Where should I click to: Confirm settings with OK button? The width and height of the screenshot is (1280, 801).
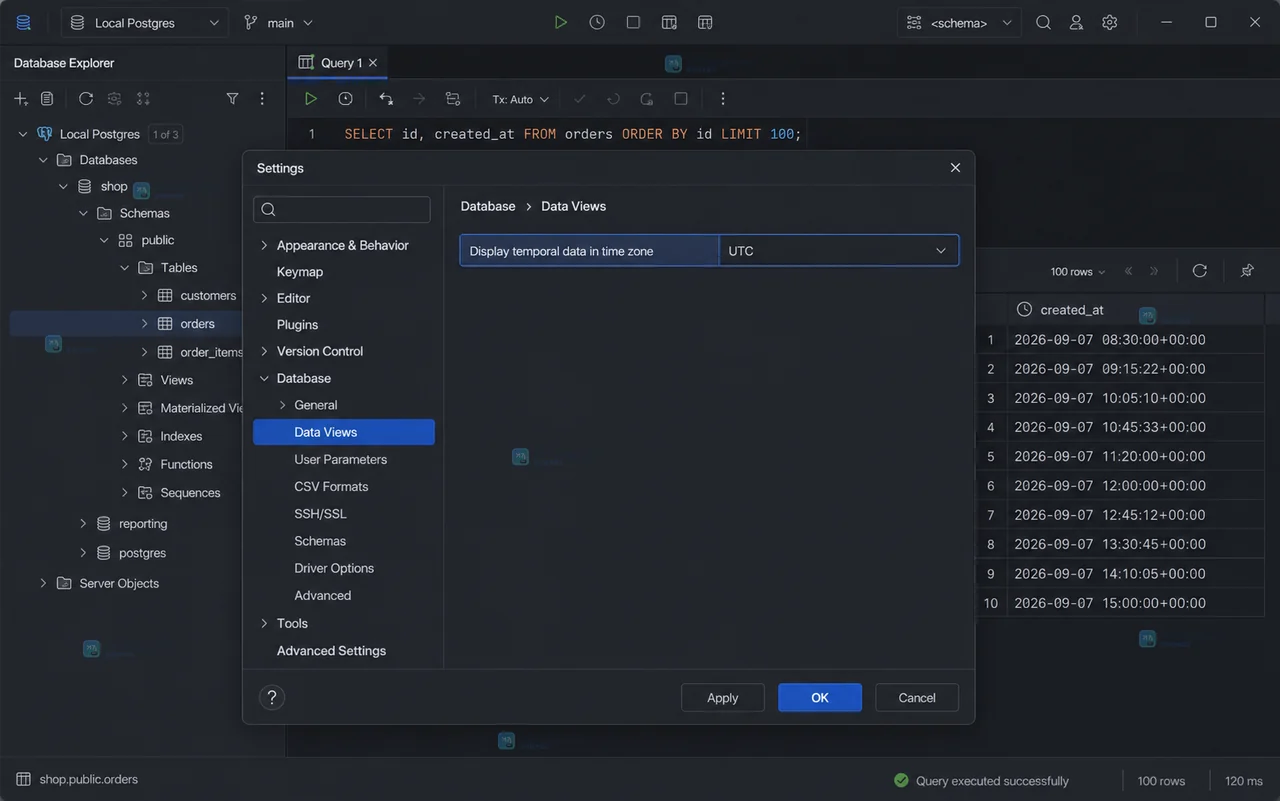820,698
